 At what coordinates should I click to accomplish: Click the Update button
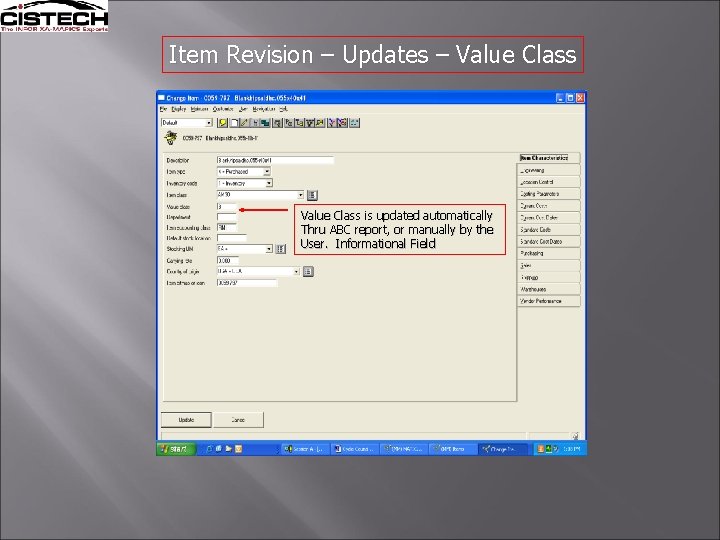point(186,420)
